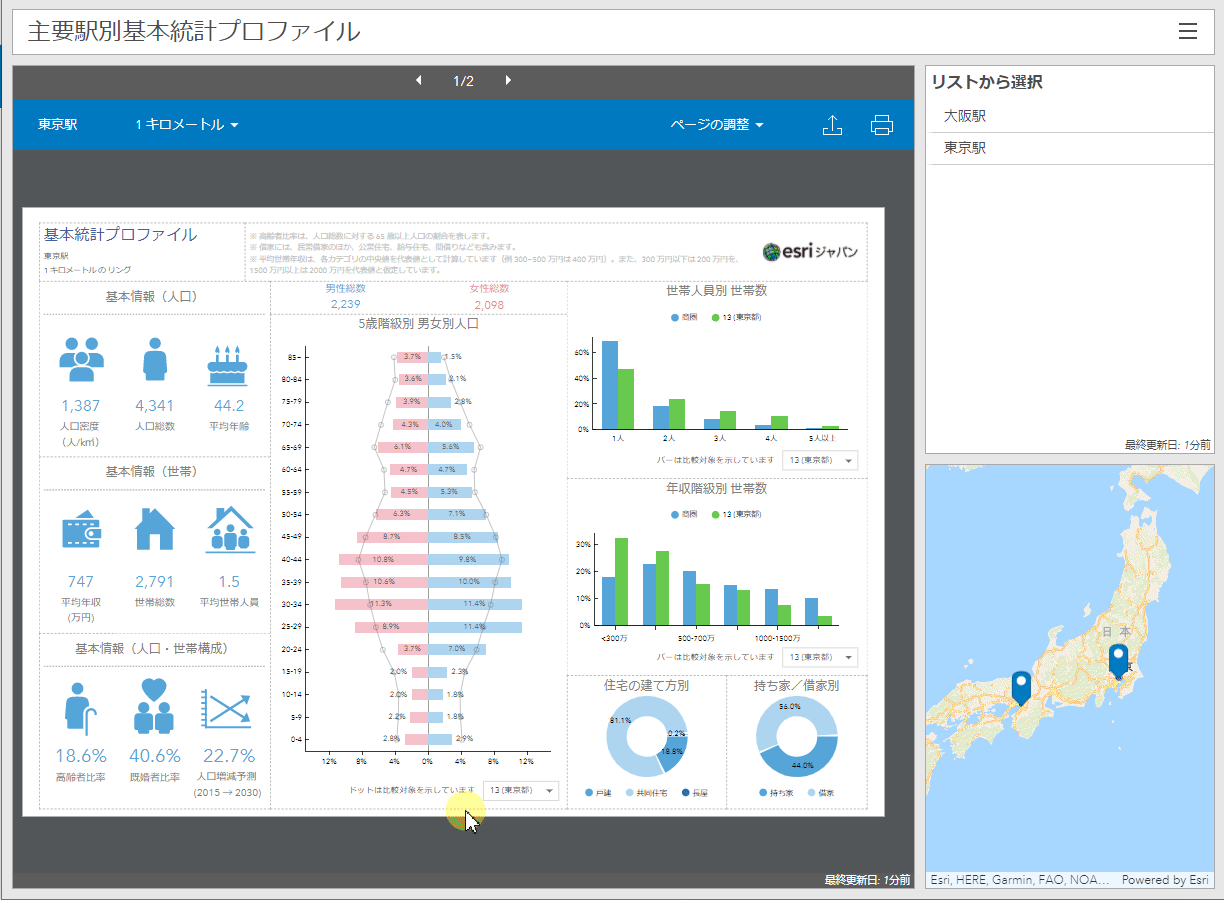Click the 住宅の建て方別 chart title

646,686
